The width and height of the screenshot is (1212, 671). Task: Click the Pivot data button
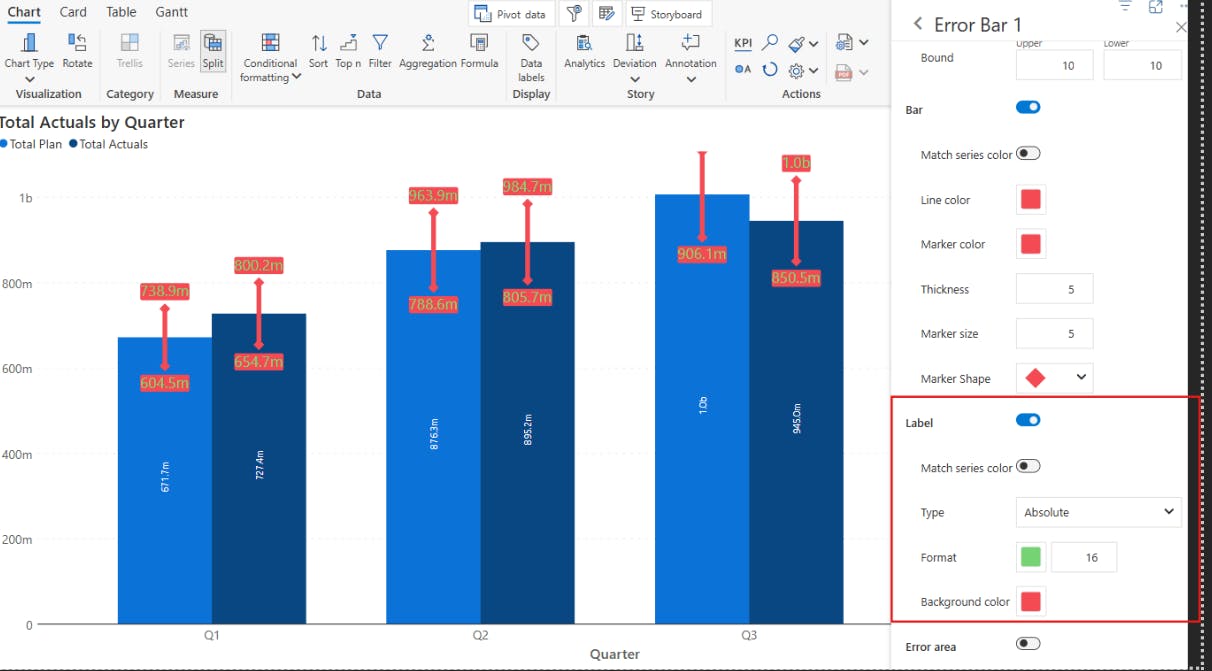pos(511,14)
